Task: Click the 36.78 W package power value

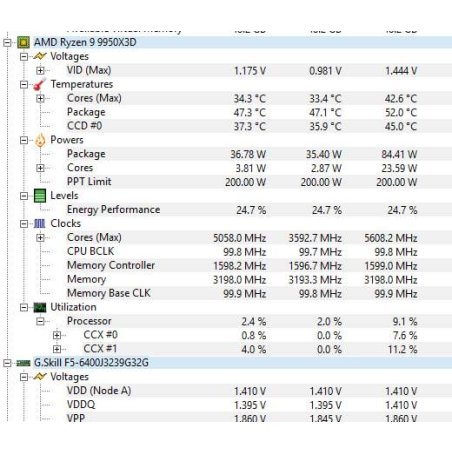Action: [248, 154]
